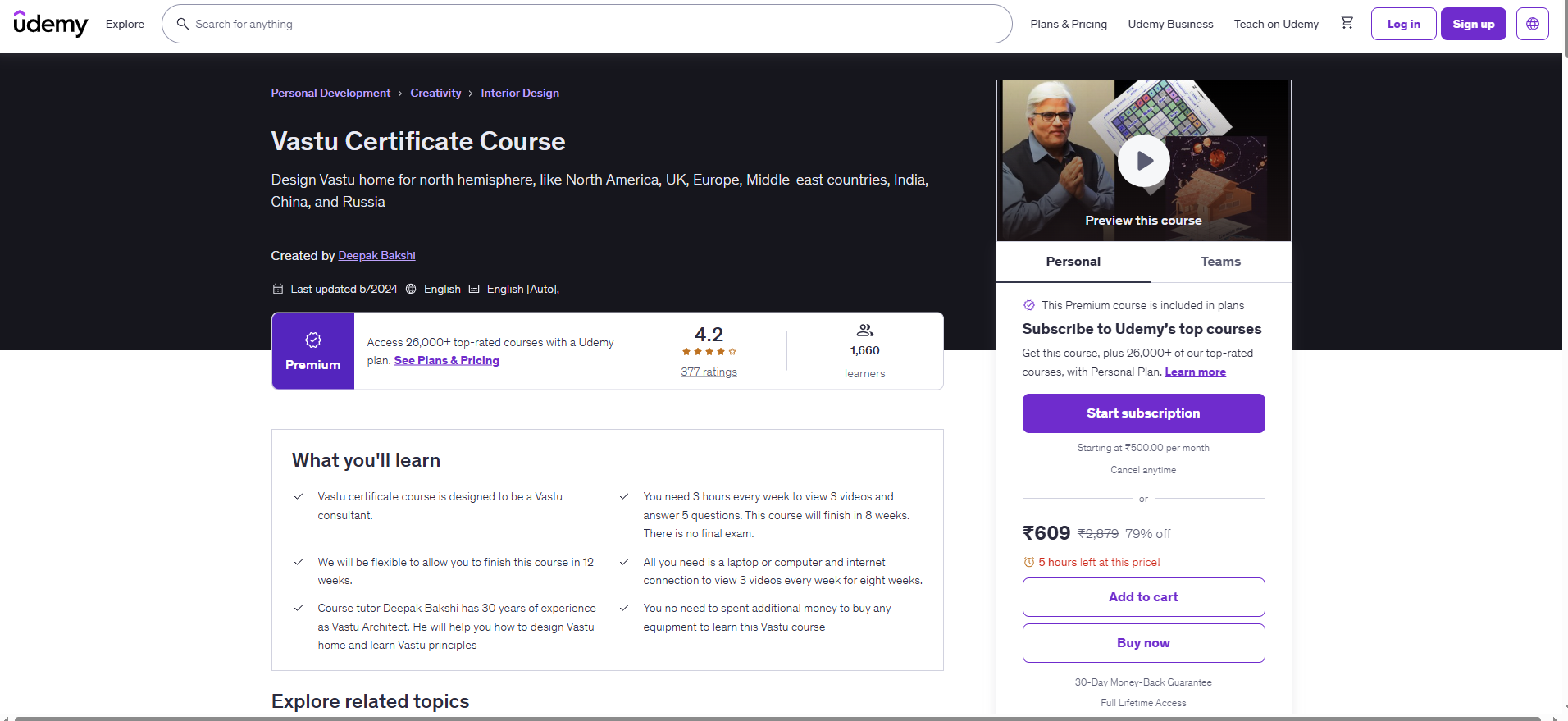Click the Premium badge icon
Screen dimensions: 1568x721
pyautogui.click(x=312, y=340)
